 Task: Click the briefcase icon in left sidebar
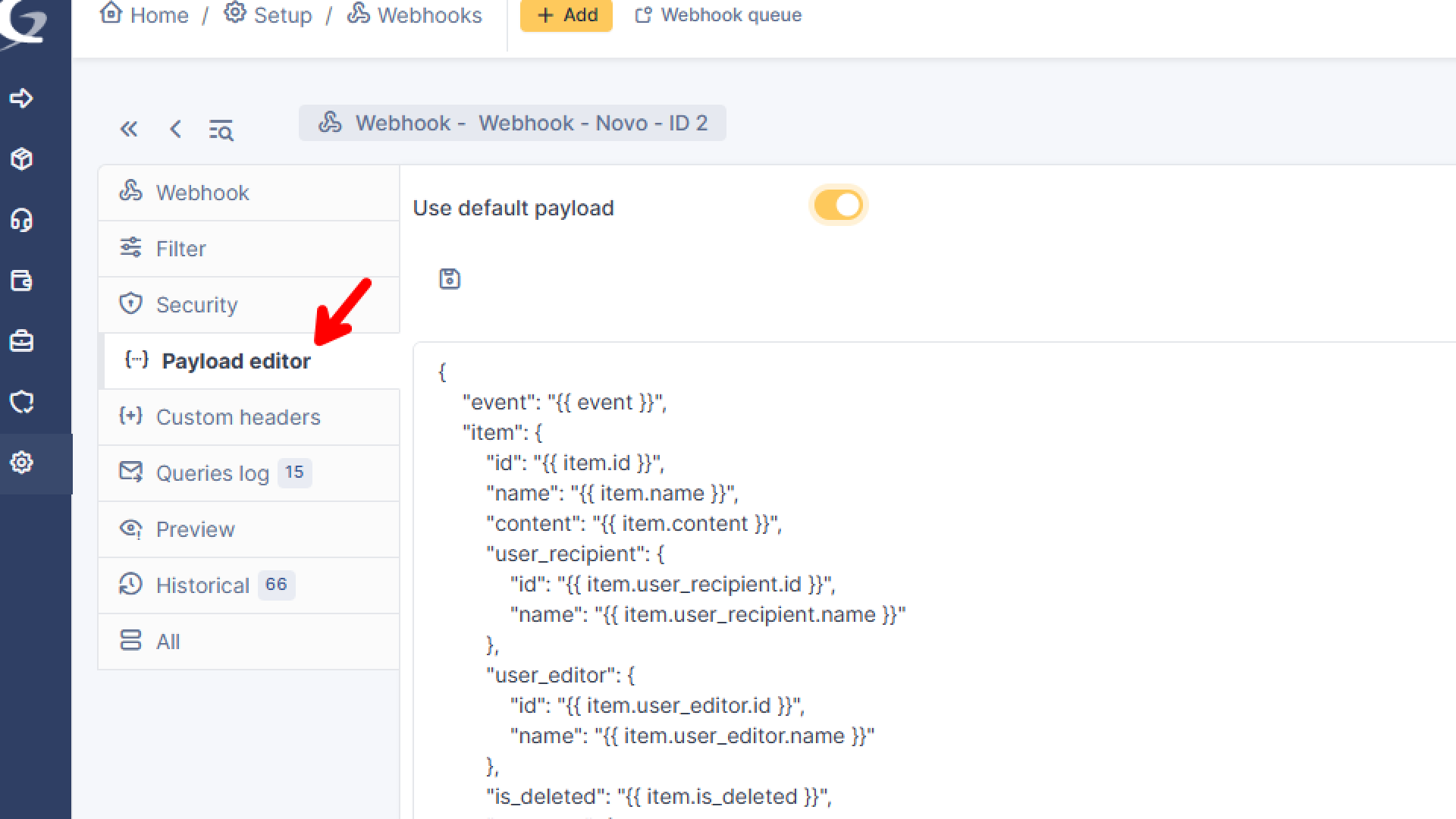22,341
